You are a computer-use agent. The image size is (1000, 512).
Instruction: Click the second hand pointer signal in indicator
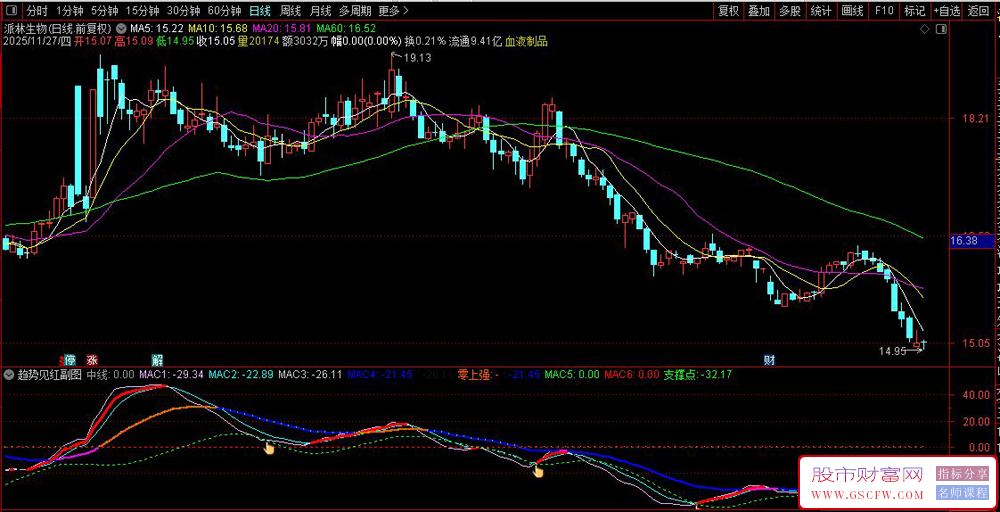click(538, 467)
